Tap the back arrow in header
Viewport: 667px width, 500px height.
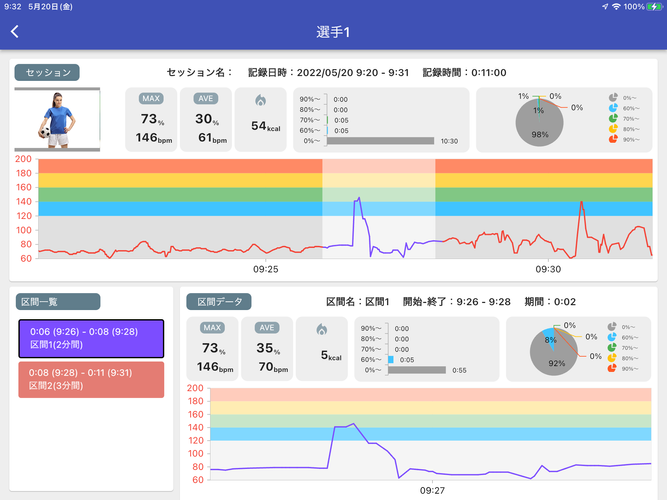tap(15, 31)
